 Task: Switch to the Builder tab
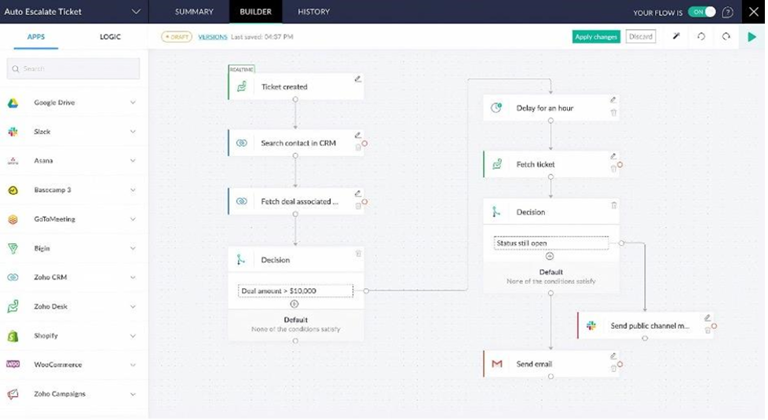(255, 12)
